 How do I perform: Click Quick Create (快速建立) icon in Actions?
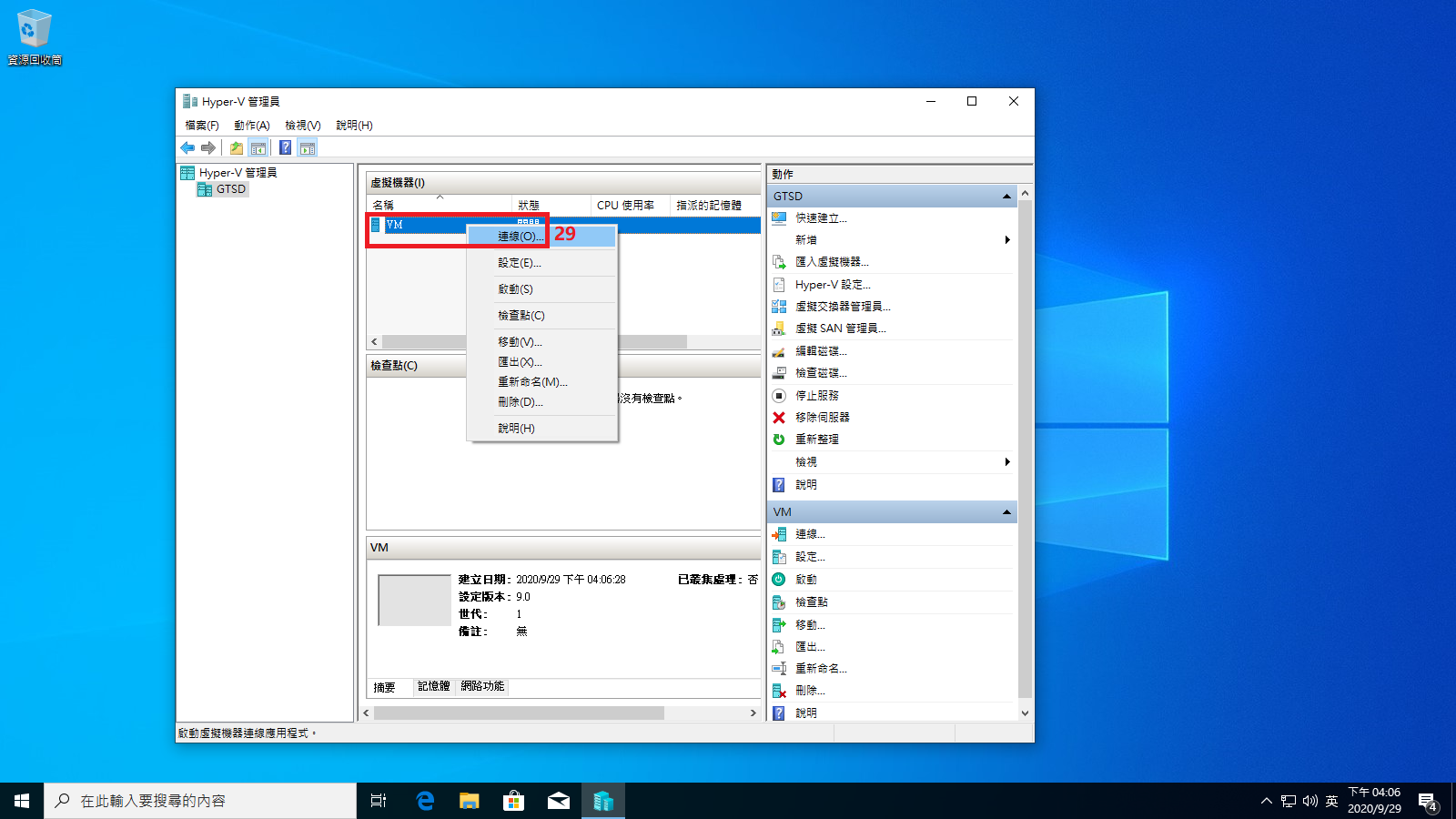[x=779, y=218]
